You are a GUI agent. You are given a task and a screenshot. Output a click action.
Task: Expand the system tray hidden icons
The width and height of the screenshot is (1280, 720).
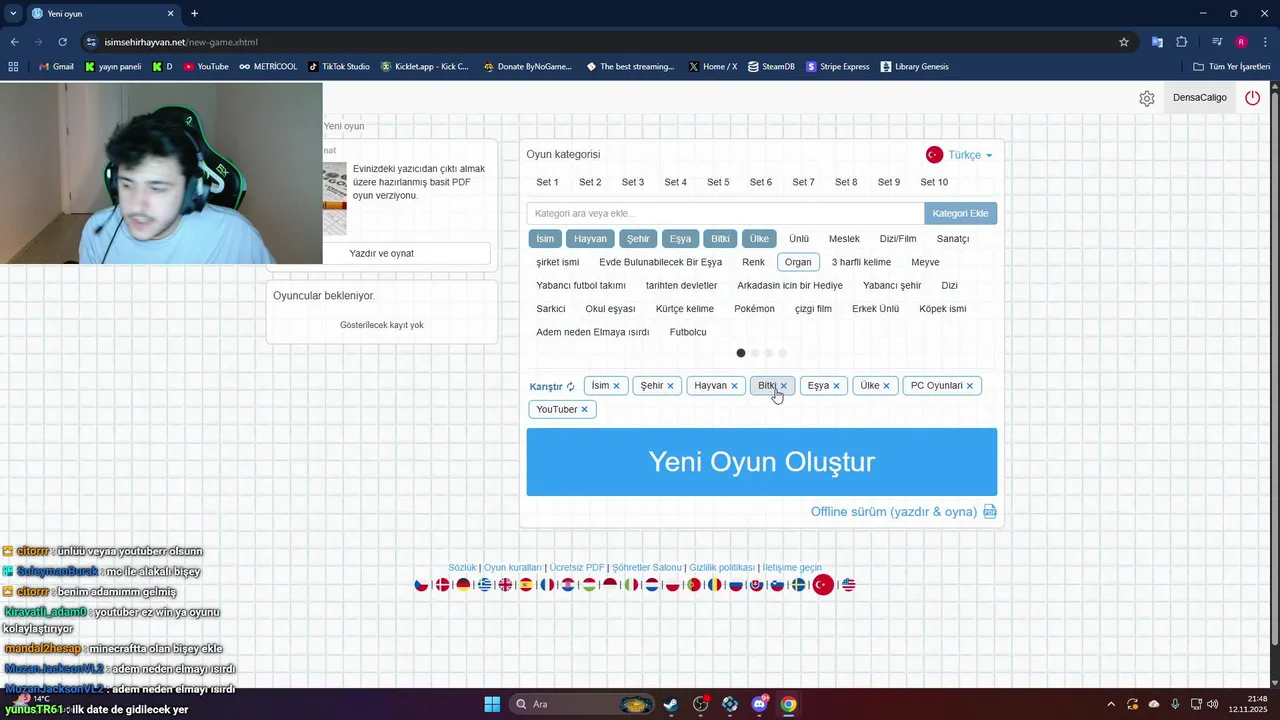click(x=1110, y=704)
